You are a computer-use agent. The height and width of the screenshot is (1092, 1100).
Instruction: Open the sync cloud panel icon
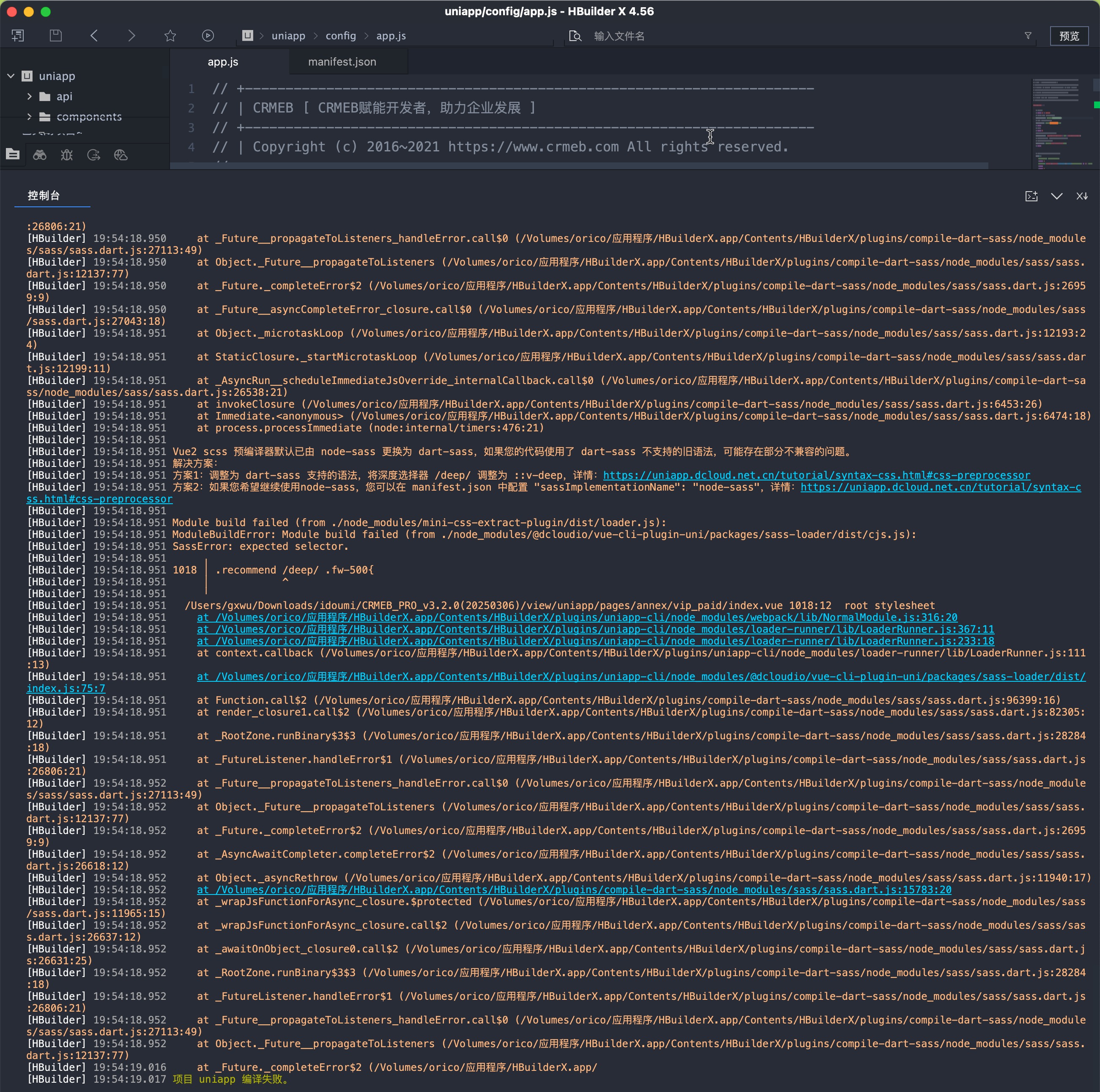[93, 154]
